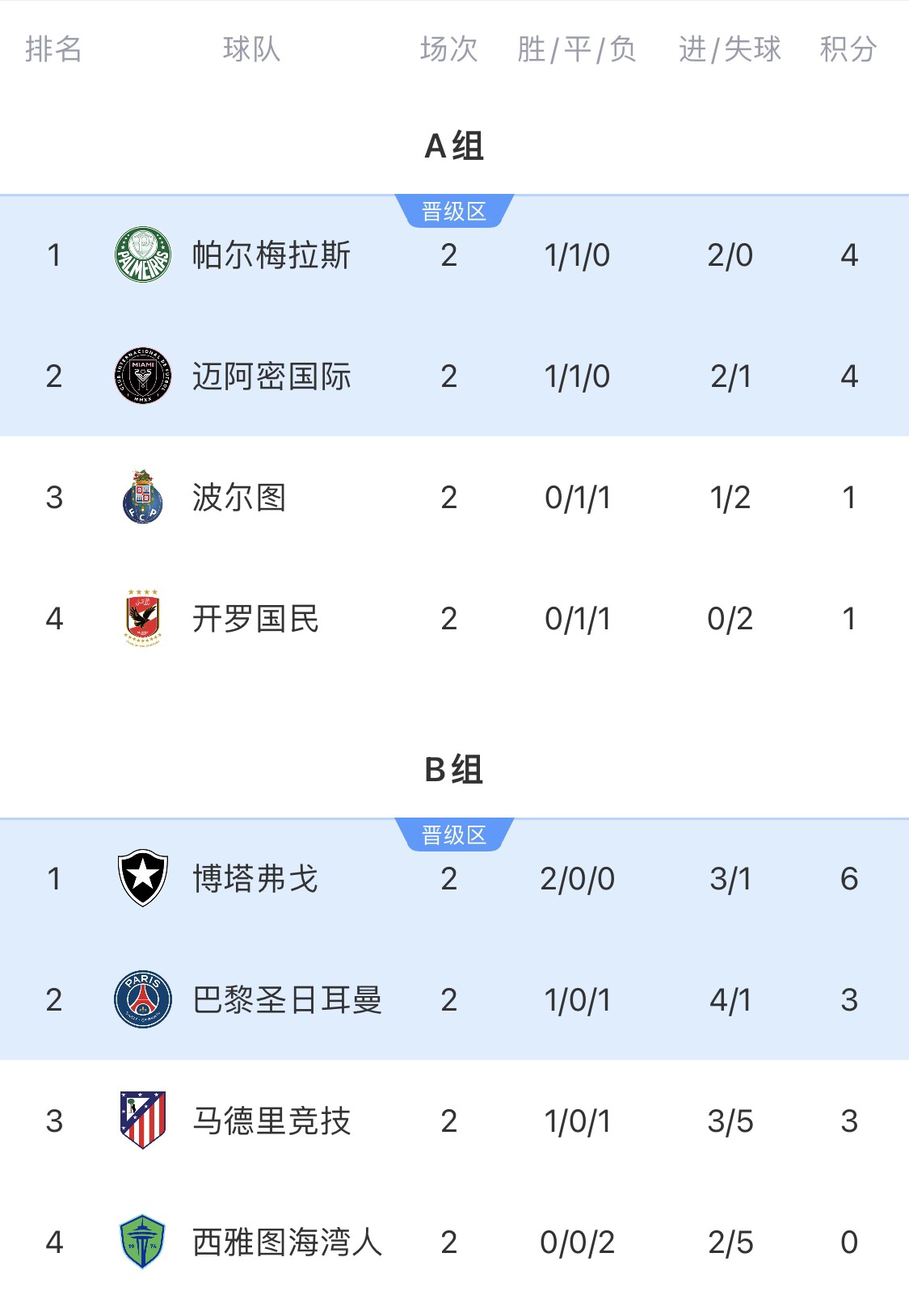This screenshot has height=1316, width=909.
Task: Open team 迈阿密国际 name link
Action: pyautogui.click(x=271, y=376)
